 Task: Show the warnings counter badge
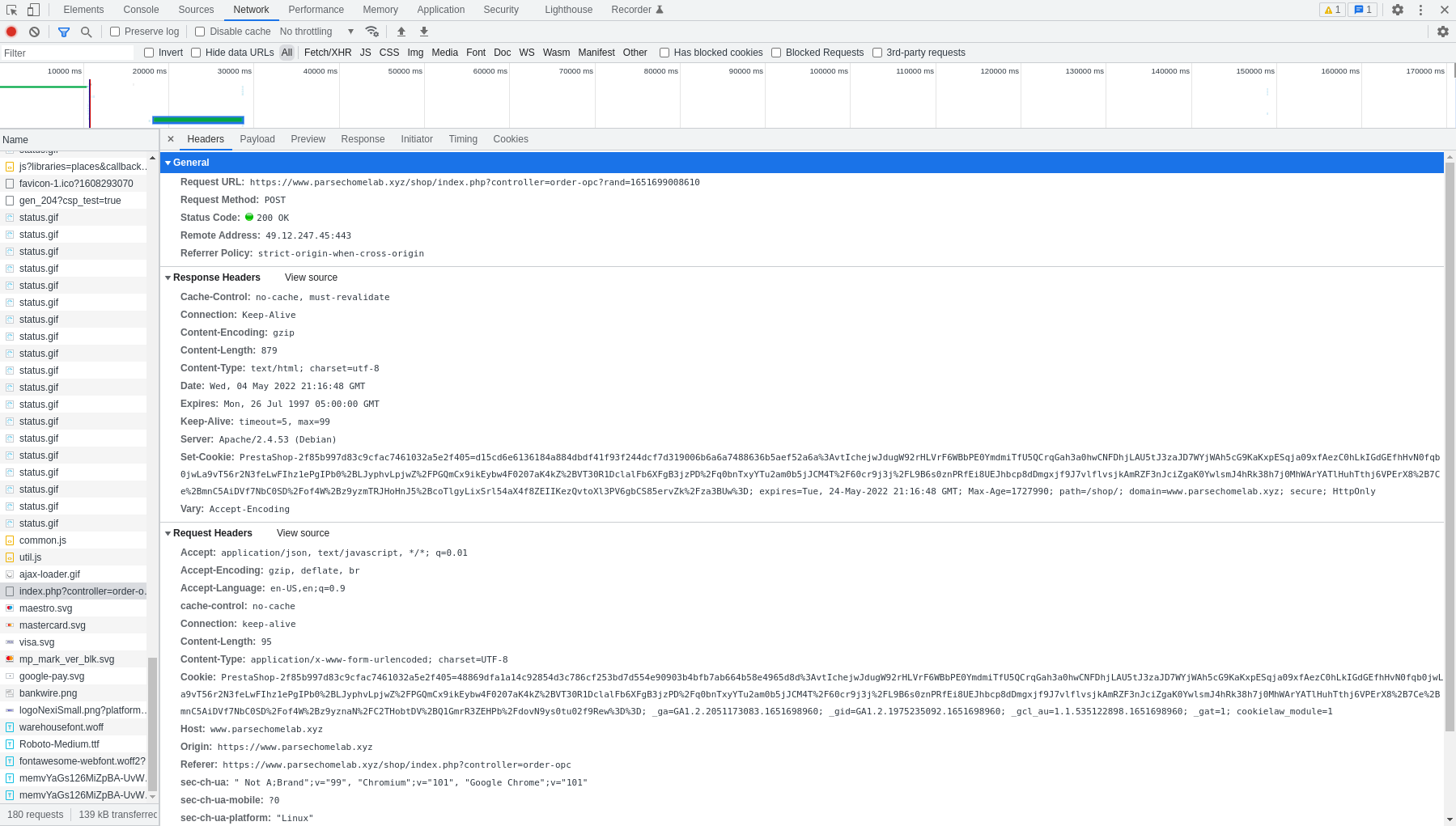click(x=1332, y=10)
